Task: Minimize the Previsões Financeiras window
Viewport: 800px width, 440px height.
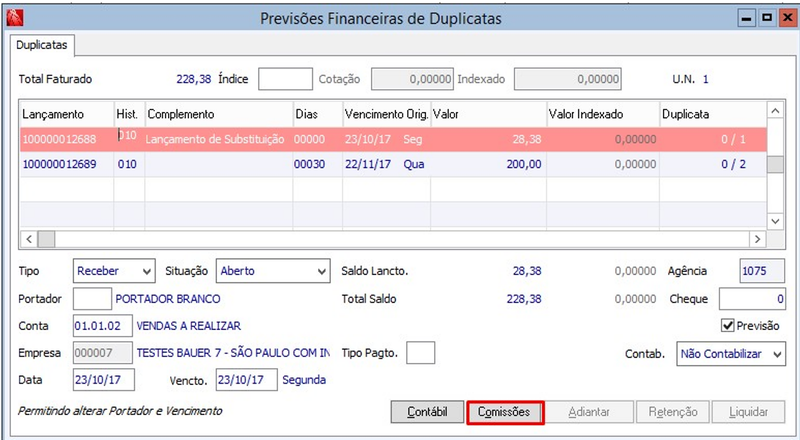Action: (746, 18)
